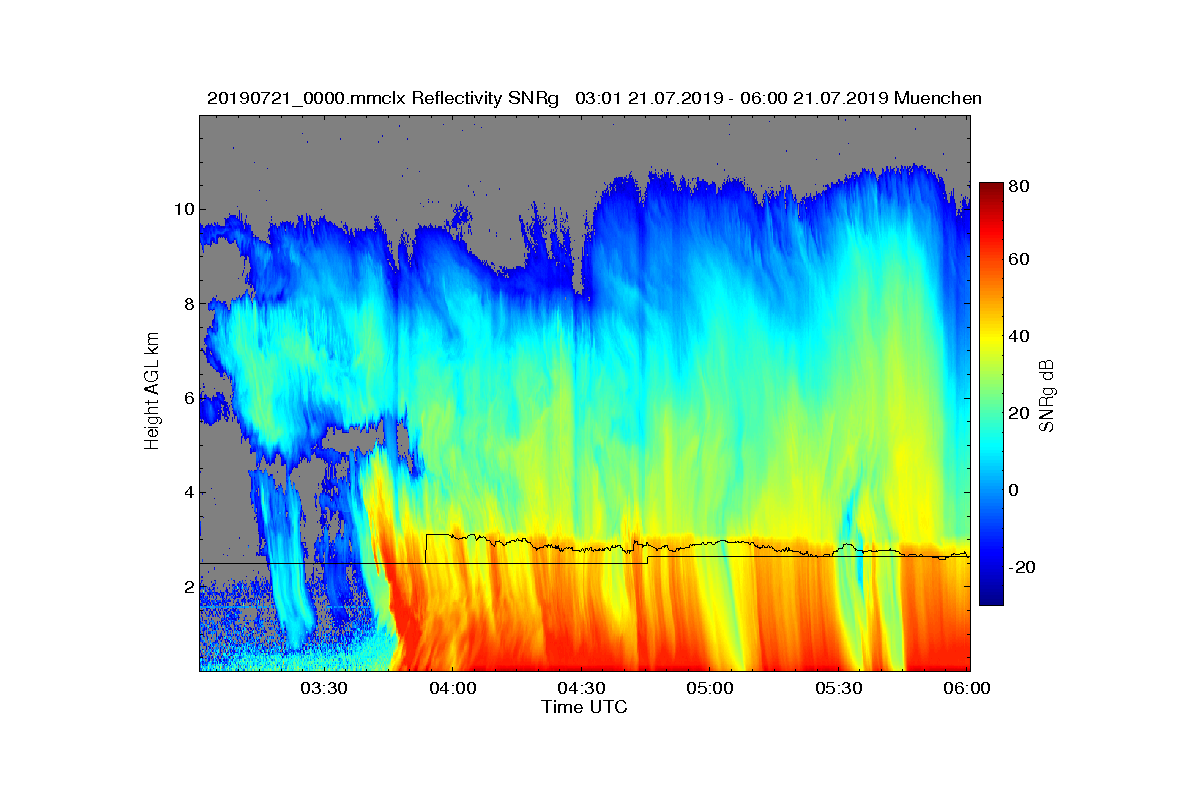The height and width of the screenshot is (800, 1200).
Task: Click the 04:00 time tick label
Action: pos(453,688)
